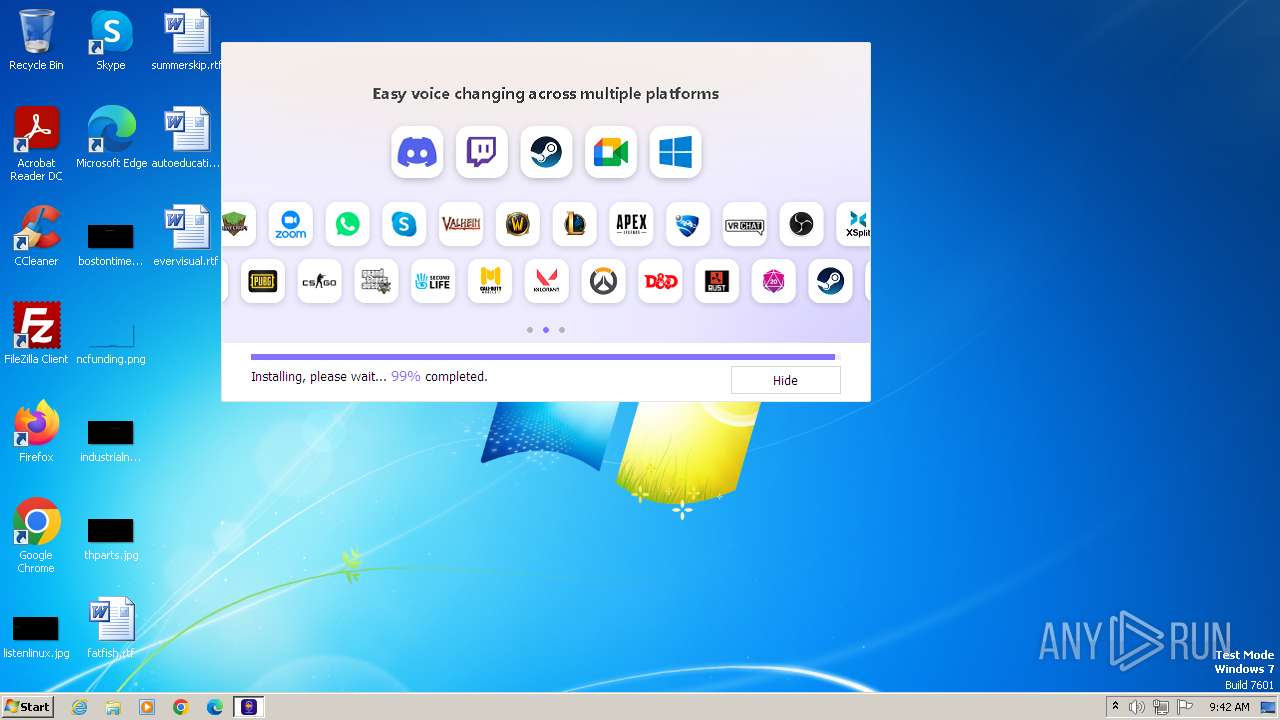This screenshot has height=720, width=1280.
Task: Click the Twitch platform icon
Action: click(482, 153)
